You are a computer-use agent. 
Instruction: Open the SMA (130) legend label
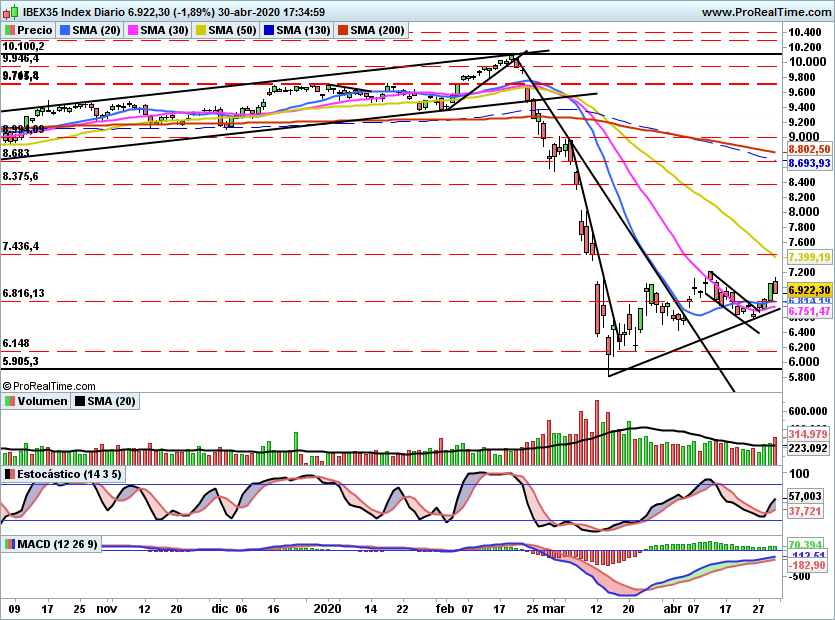coord(304,30)
